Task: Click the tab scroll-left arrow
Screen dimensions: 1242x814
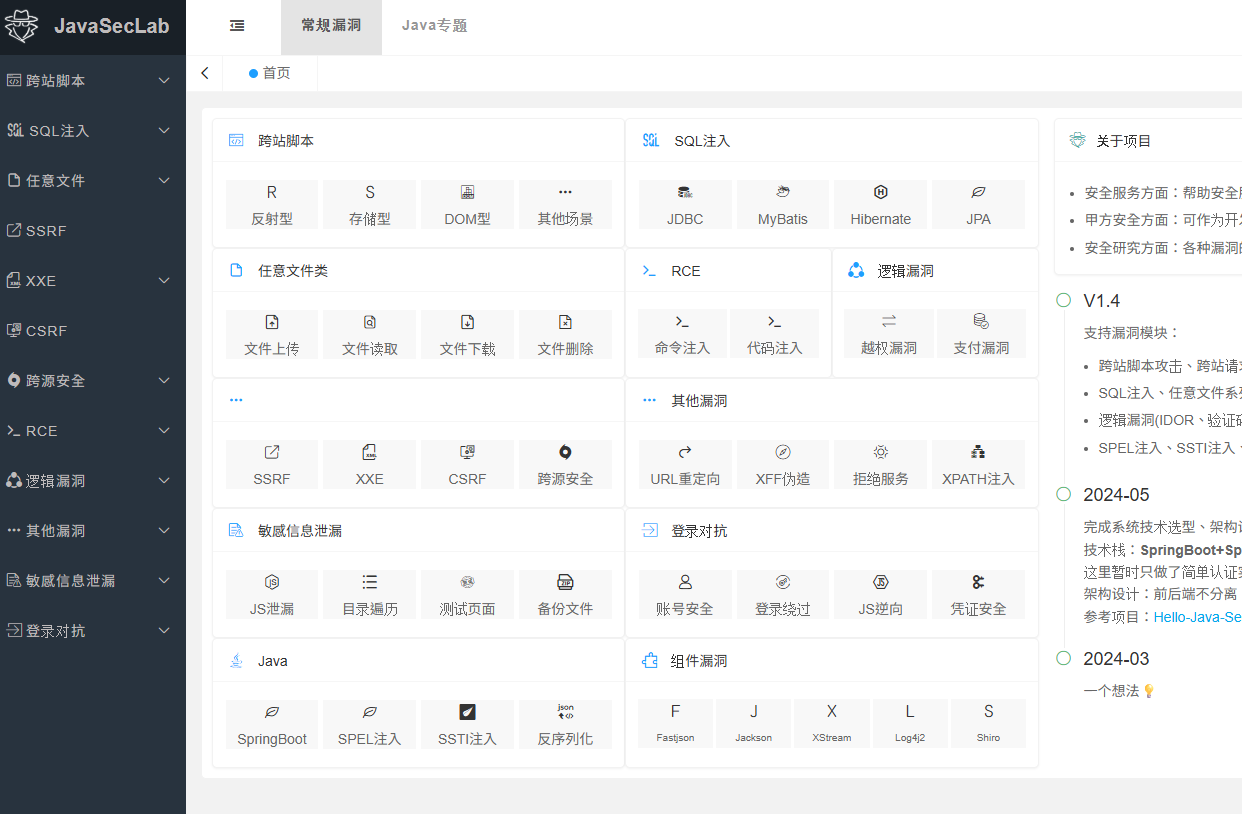Action: coord(205,73)
